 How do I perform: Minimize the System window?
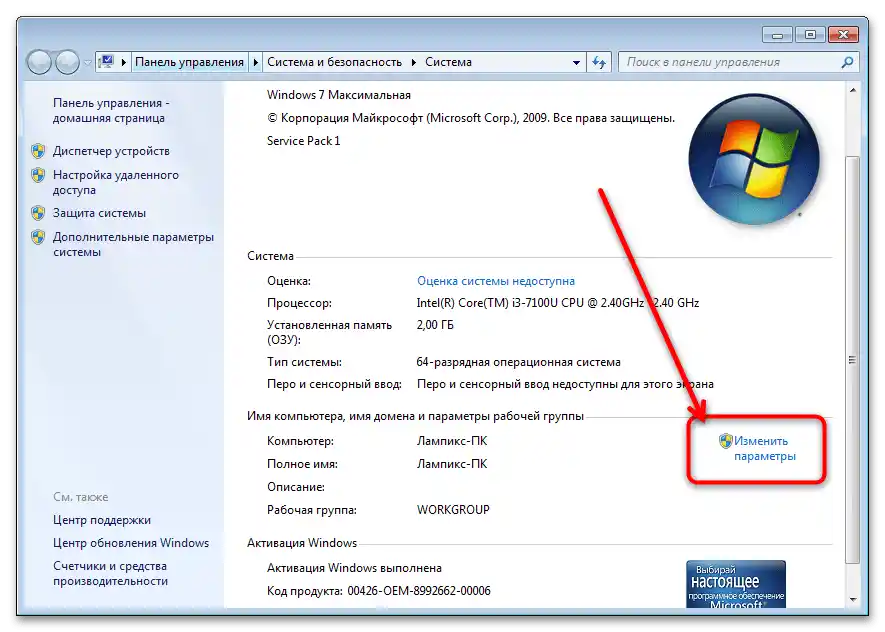777,35
